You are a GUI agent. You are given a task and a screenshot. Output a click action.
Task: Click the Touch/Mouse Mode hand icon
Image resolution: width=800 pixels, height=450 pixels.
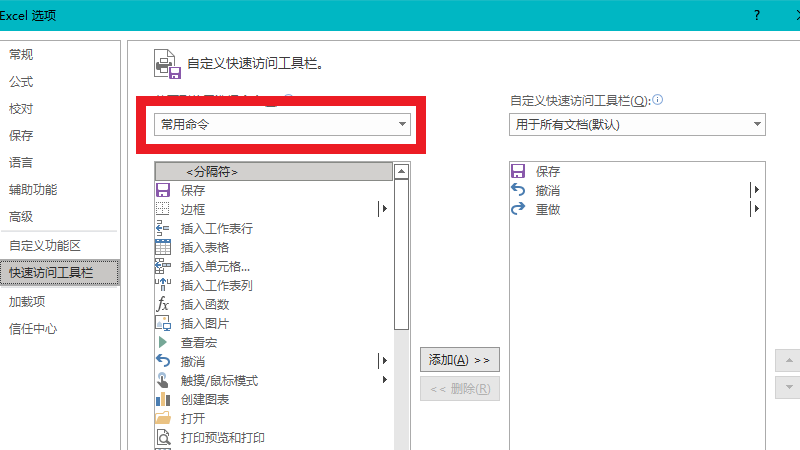tap(163, 380)
